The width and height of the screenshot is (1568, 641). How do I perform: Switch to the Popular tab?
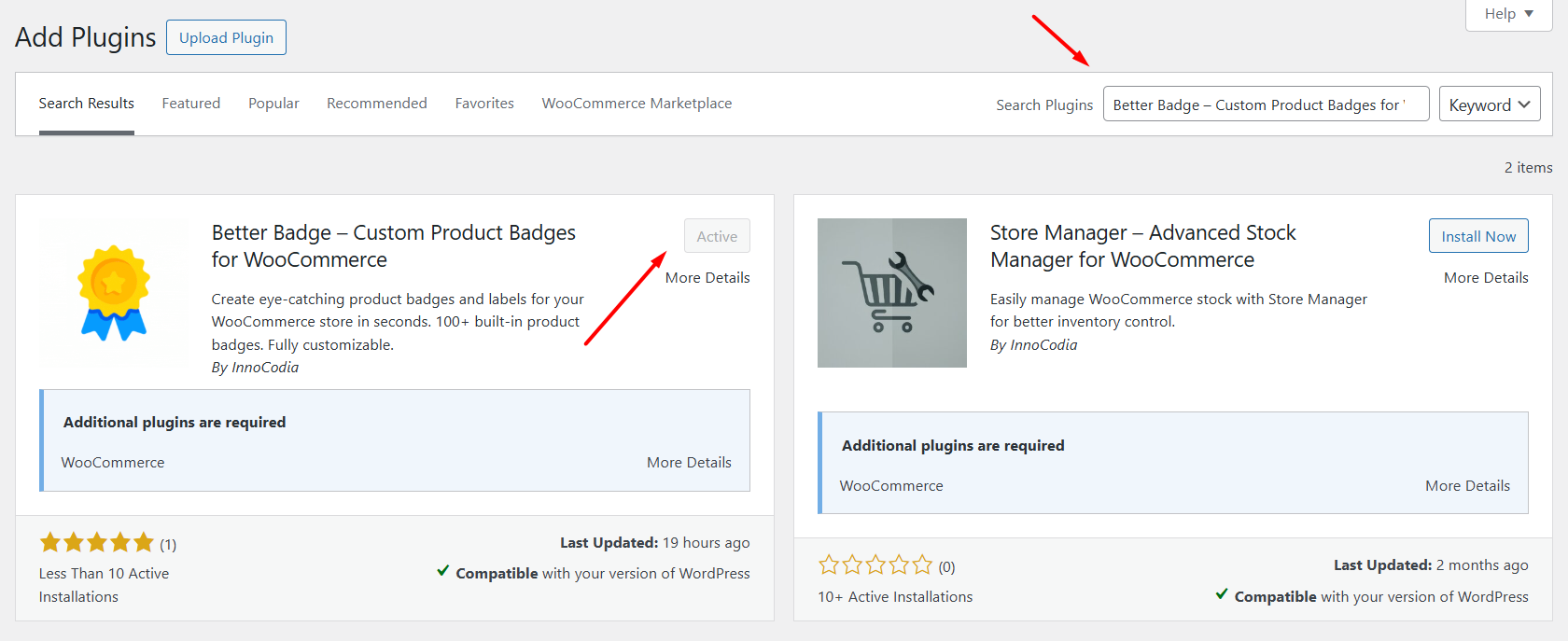[273, 104]
